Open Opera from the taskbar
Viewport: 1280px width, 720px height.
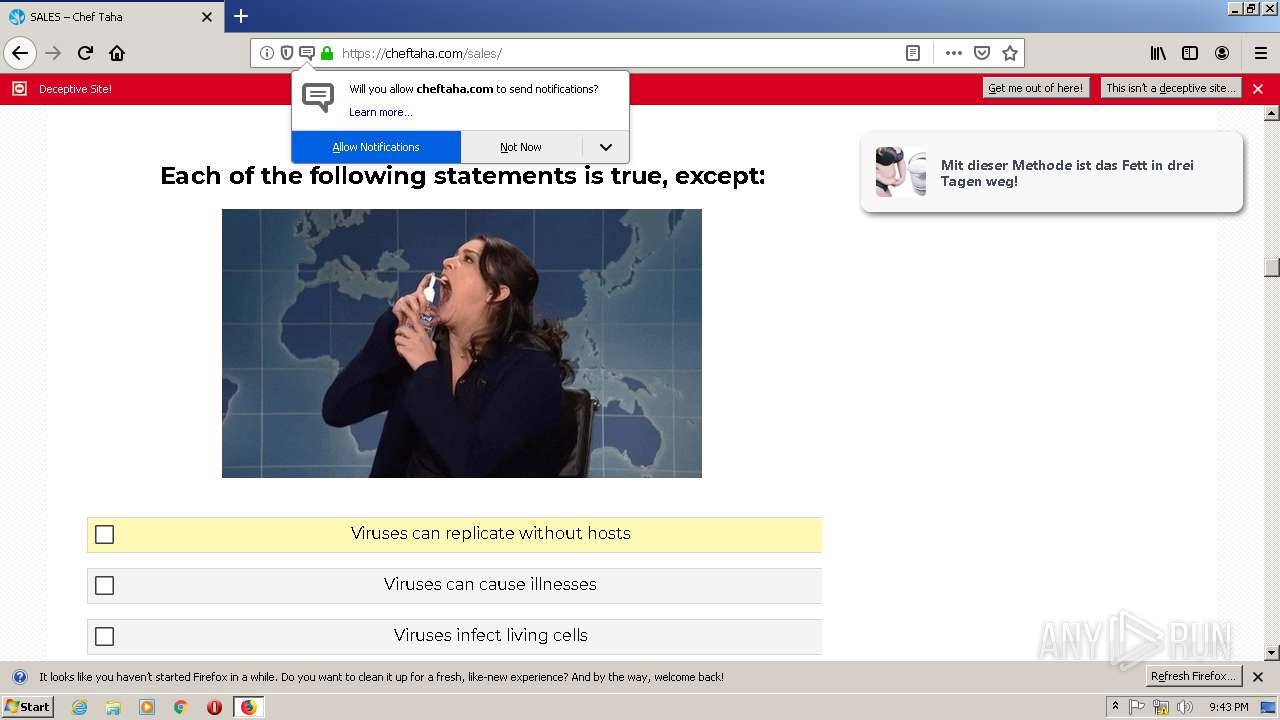coord(214,707)
